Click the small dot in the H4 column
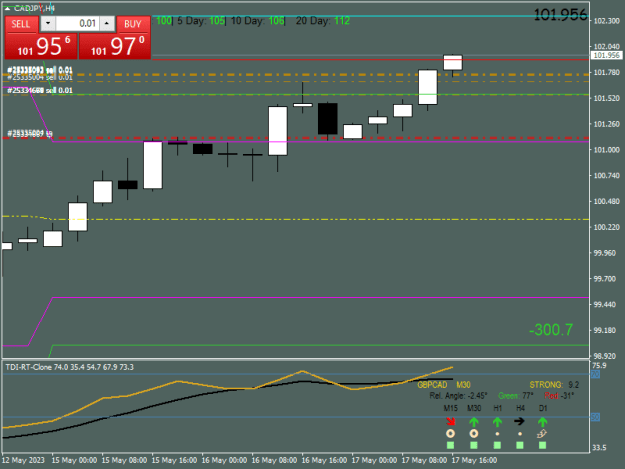Viewport: 625px width, 469px height. click(x=520, y=434)
